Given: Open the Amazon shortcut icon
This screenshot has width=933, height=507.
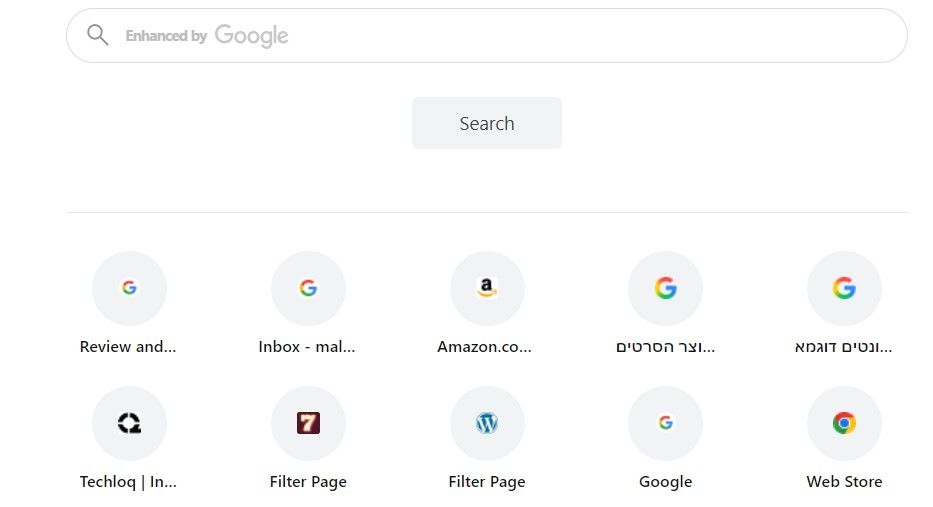Looking at the screenshot, I should tap(487, 288).
